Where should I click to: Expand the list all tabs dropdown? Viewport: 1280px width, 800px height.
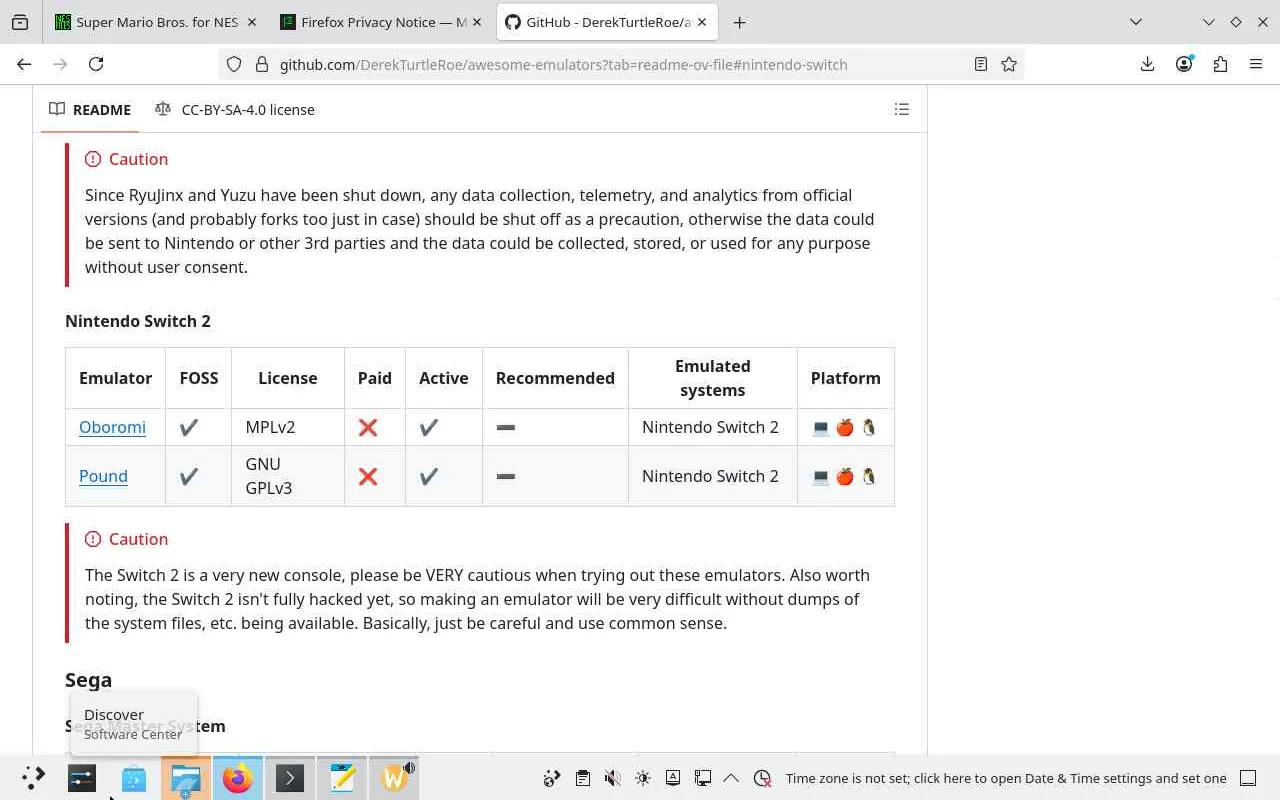pyautogui.click(x=1136, y=22)
